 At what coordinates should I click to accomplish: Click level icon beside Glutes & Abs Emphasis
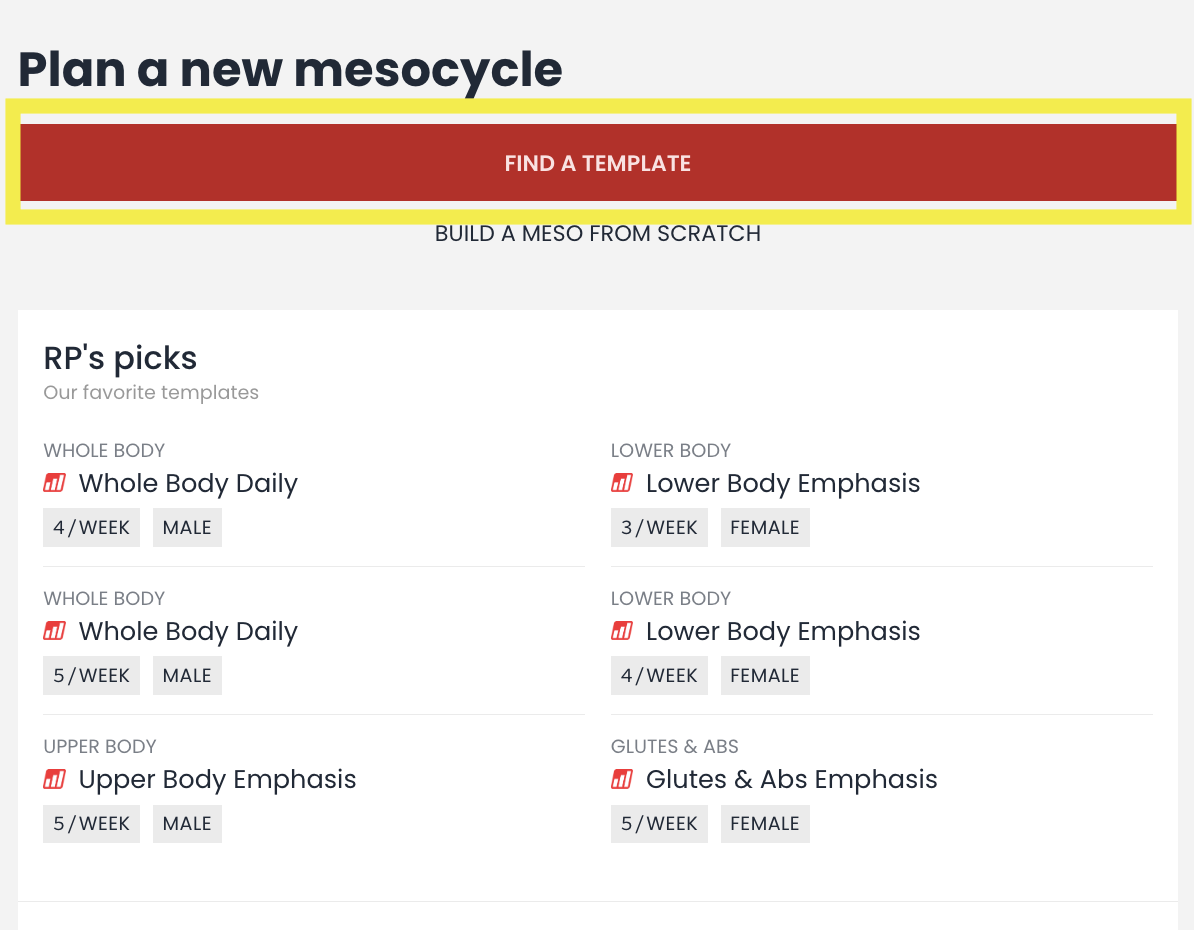(x=622, y=780)
